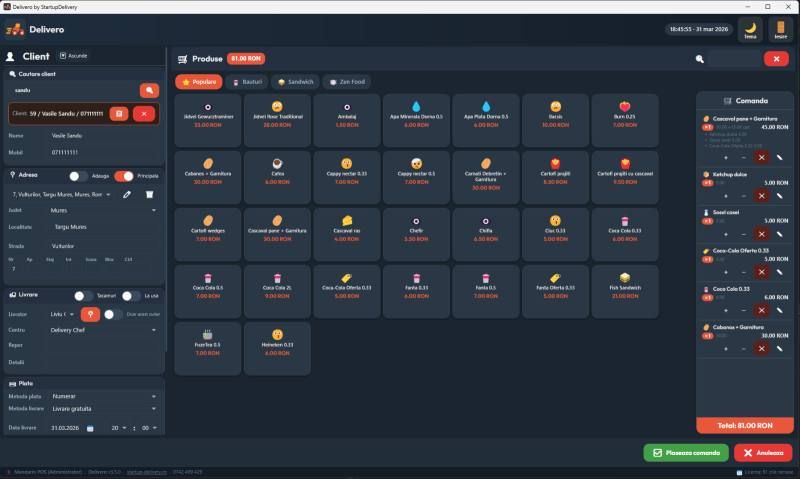The width and height of the screenshot is (800, 479).
Task: Click the Iesire exit door icon
Action: coord(780,30)
